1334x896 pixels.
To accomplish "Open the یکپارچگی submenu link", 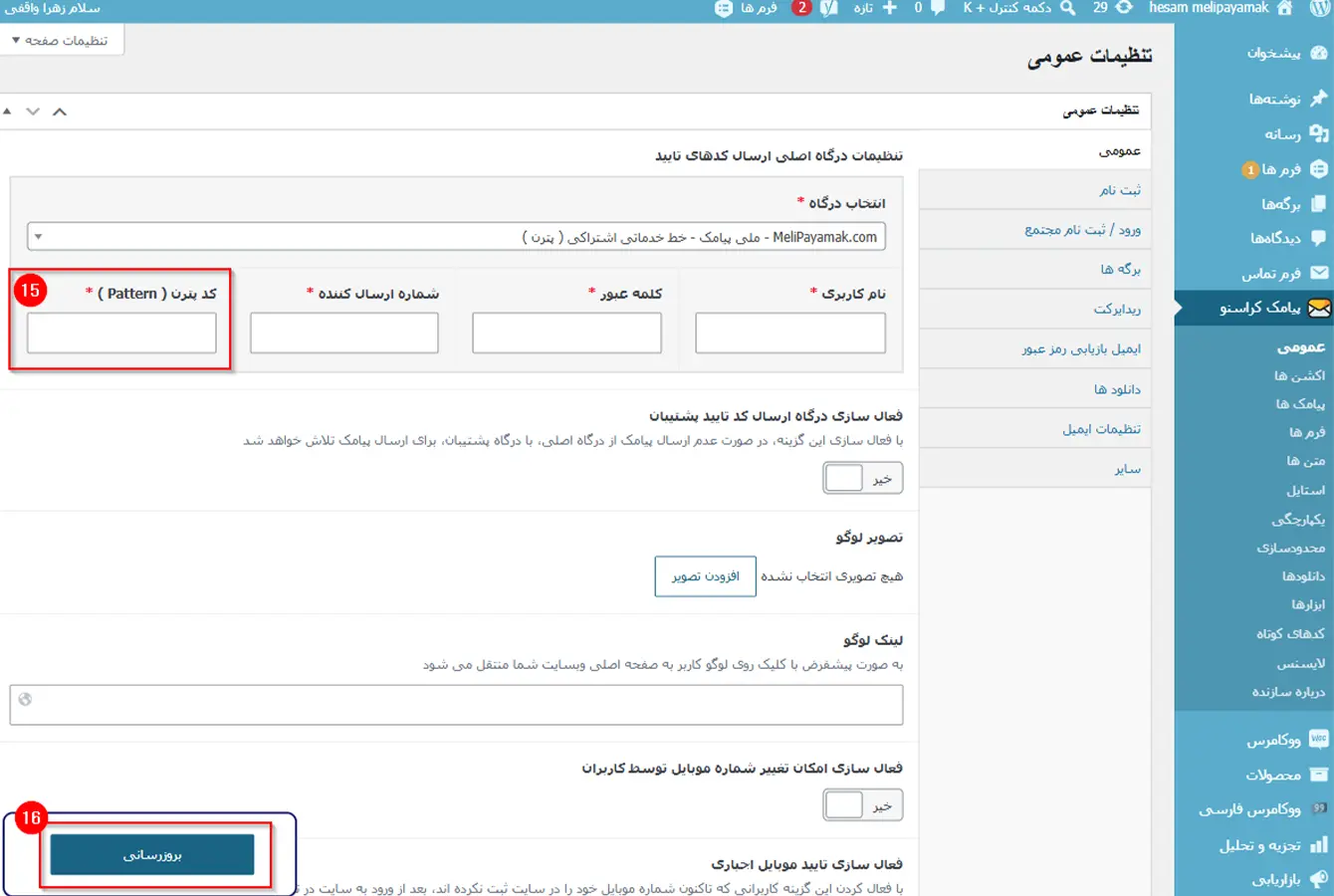I will coord(1298,520).
